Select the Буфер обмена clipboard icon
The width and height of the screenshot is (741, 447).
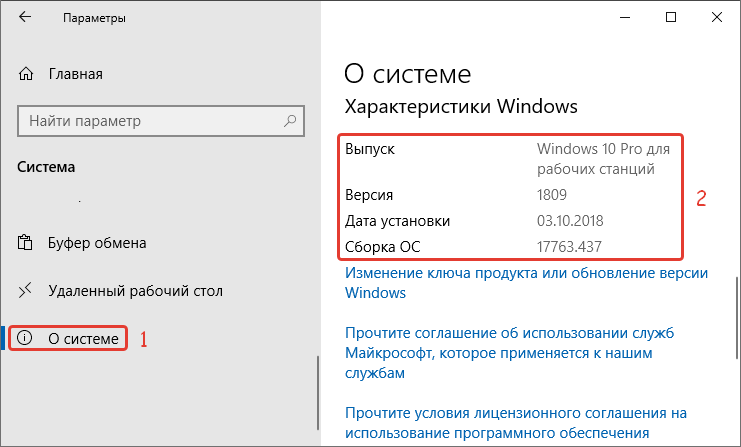[25, 242]
